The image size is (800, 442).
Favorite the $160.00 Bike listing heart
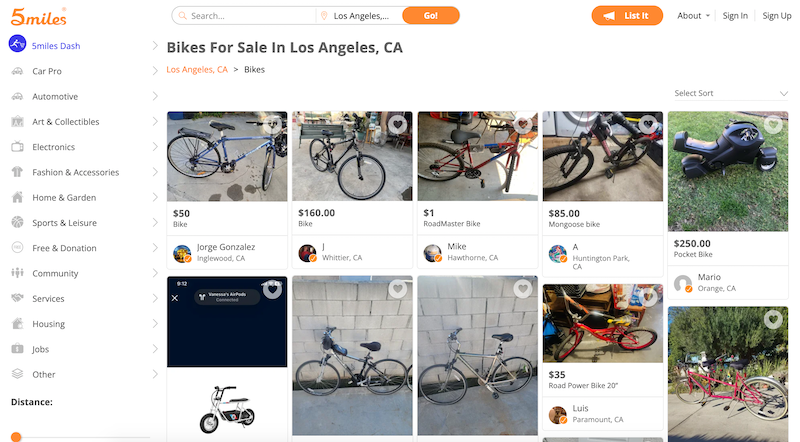coord(397,125)
